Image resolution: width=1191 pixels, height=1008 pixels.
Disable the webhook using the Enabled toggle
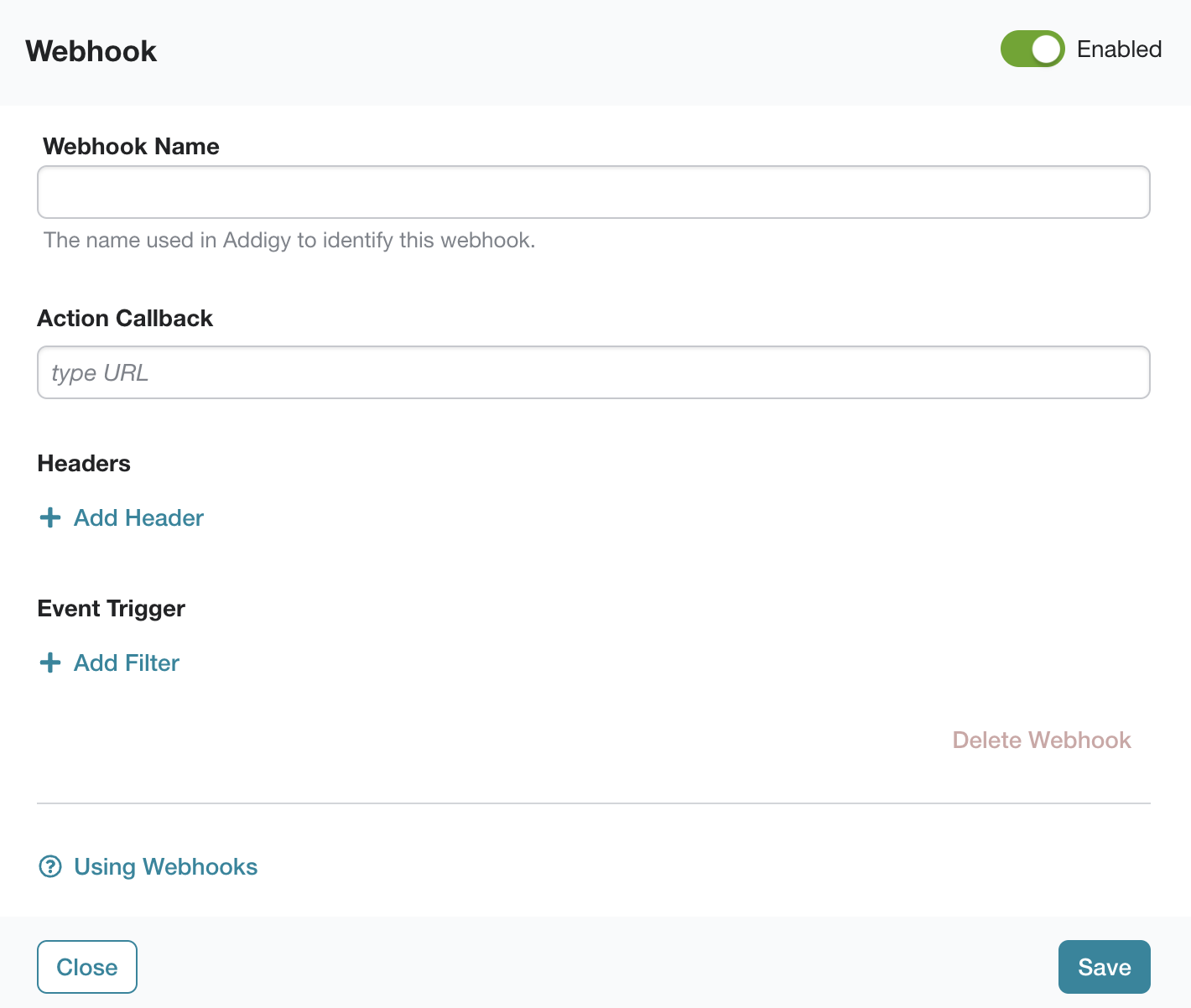[1032, 49]
